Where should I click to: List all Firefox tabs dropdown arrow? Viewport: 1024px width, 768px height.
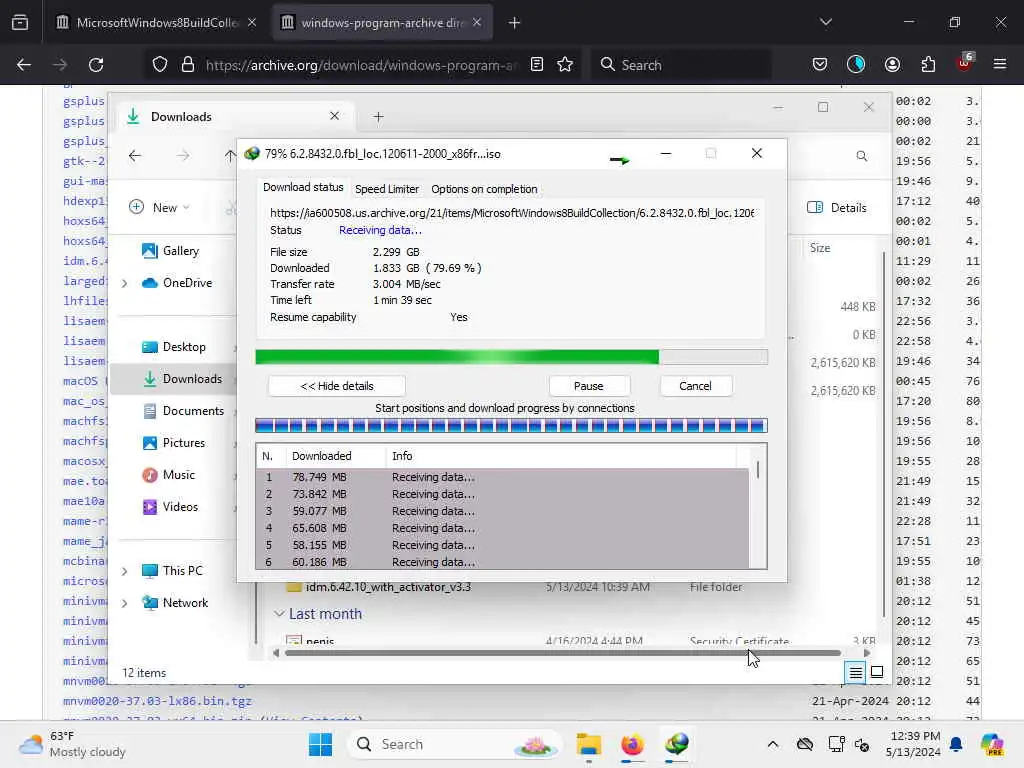(x=825, y=22)
